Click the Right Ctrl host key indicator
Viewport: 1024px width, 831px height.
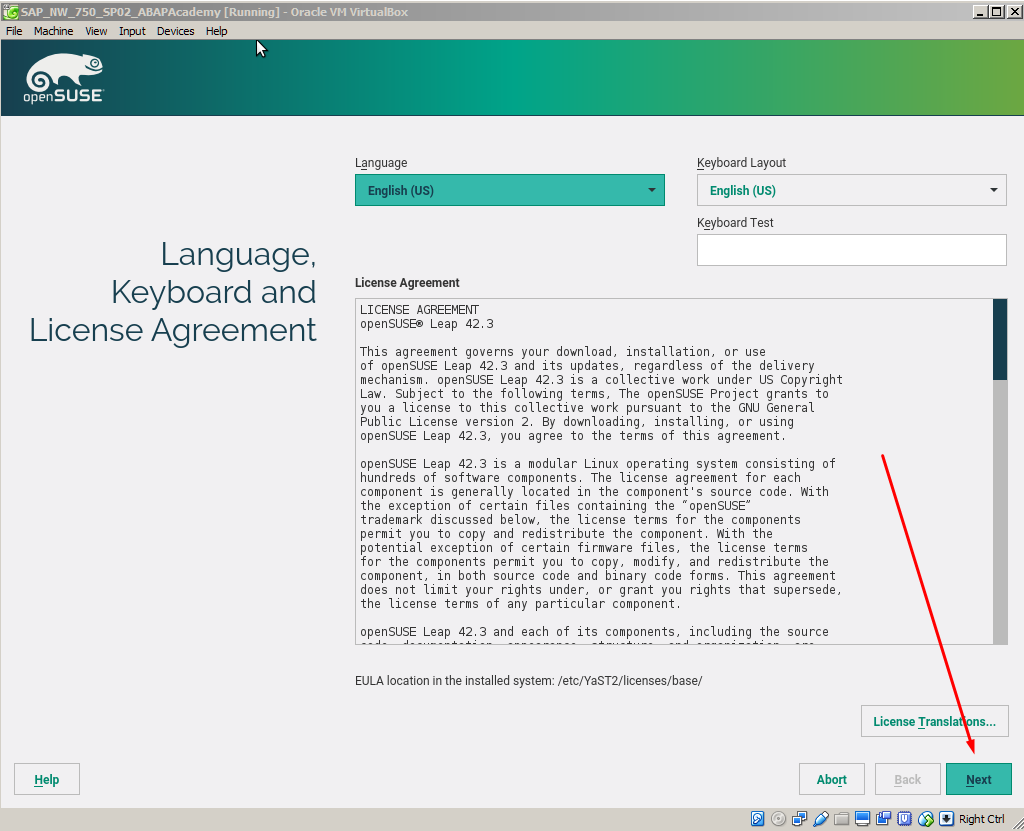click(x=982, y=819)
